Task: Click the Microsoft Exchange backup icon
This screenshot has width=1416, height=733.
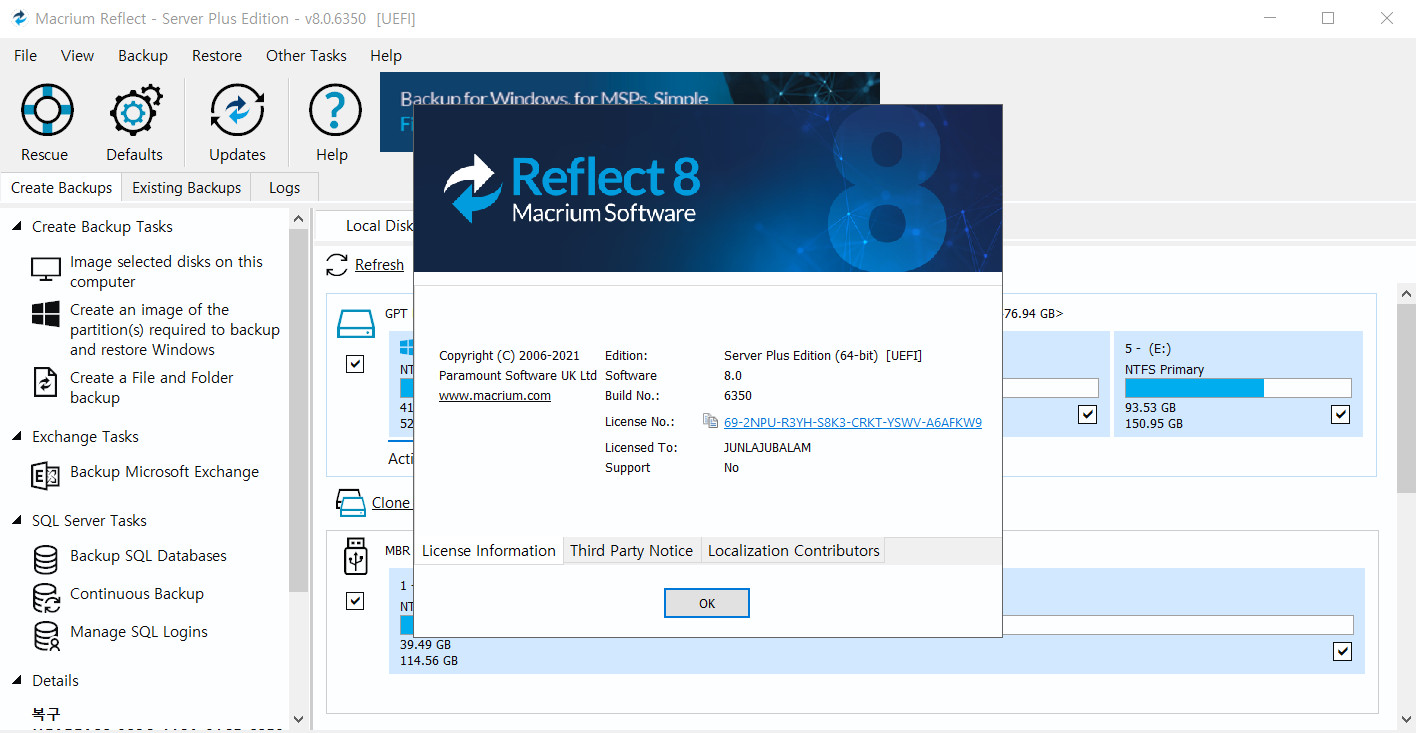Action: pos(46,475)
